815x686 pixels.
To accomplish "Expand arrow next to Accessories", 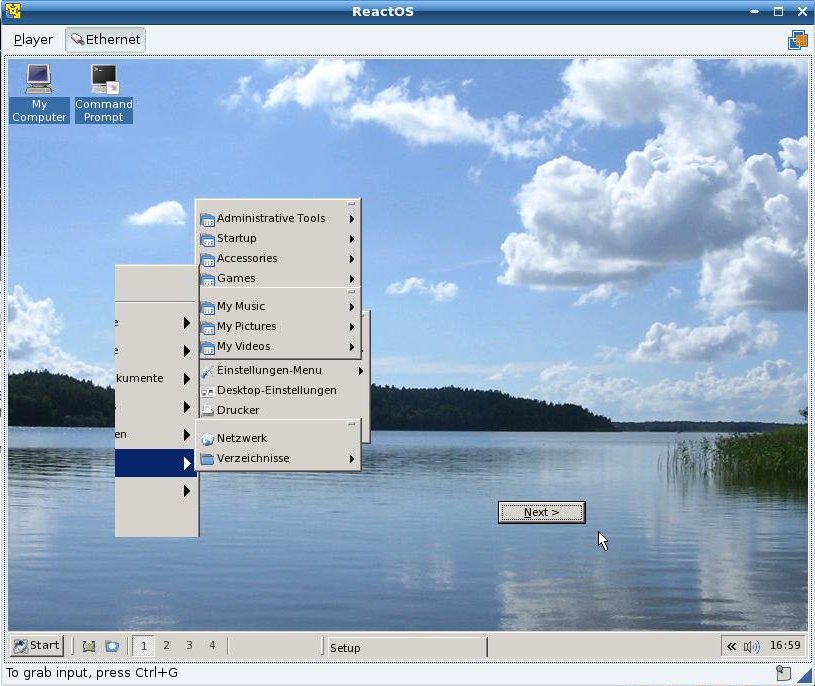I will coord(352,259).
